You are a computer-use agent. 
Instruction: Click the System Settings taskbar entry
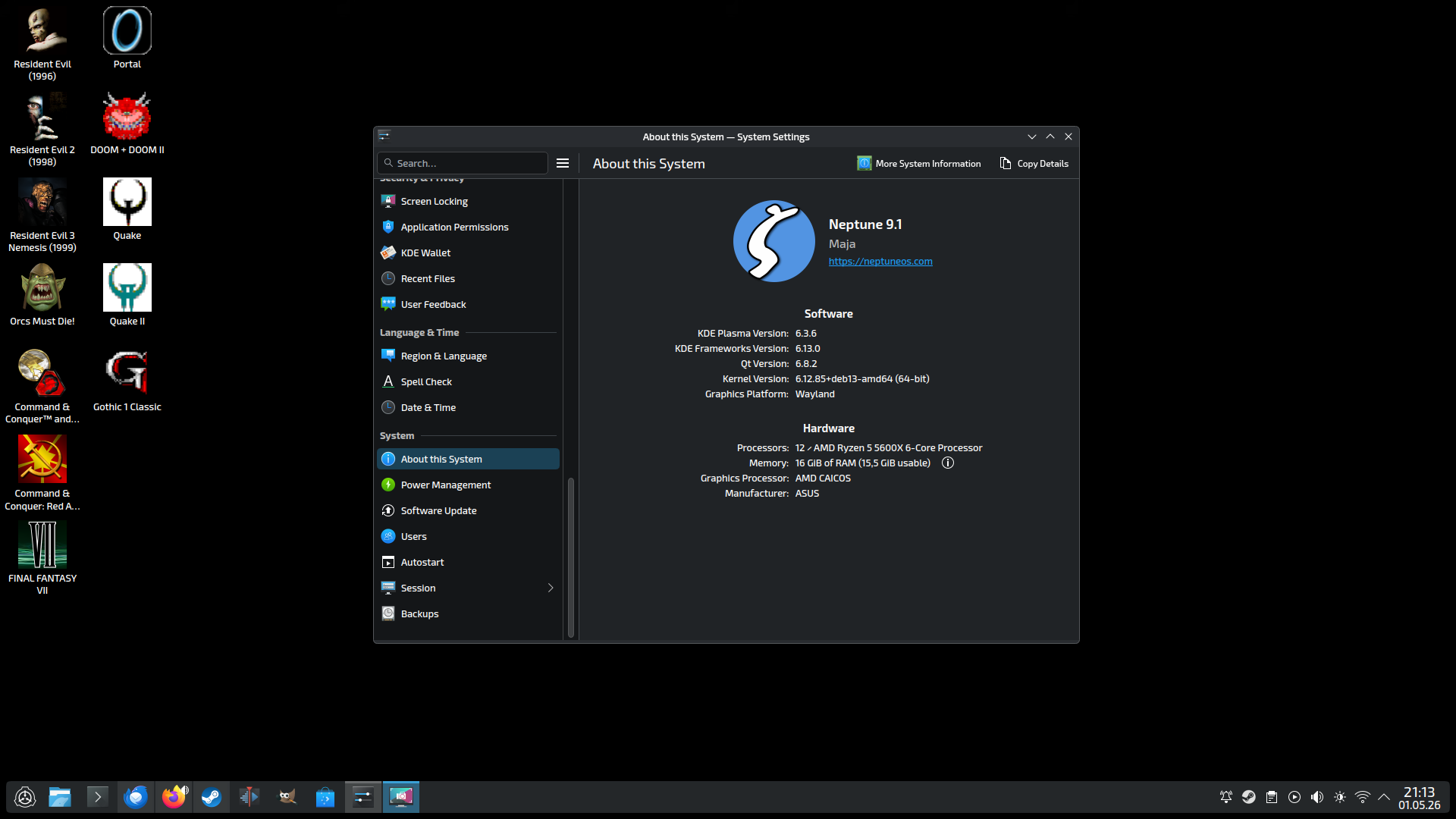363,797
